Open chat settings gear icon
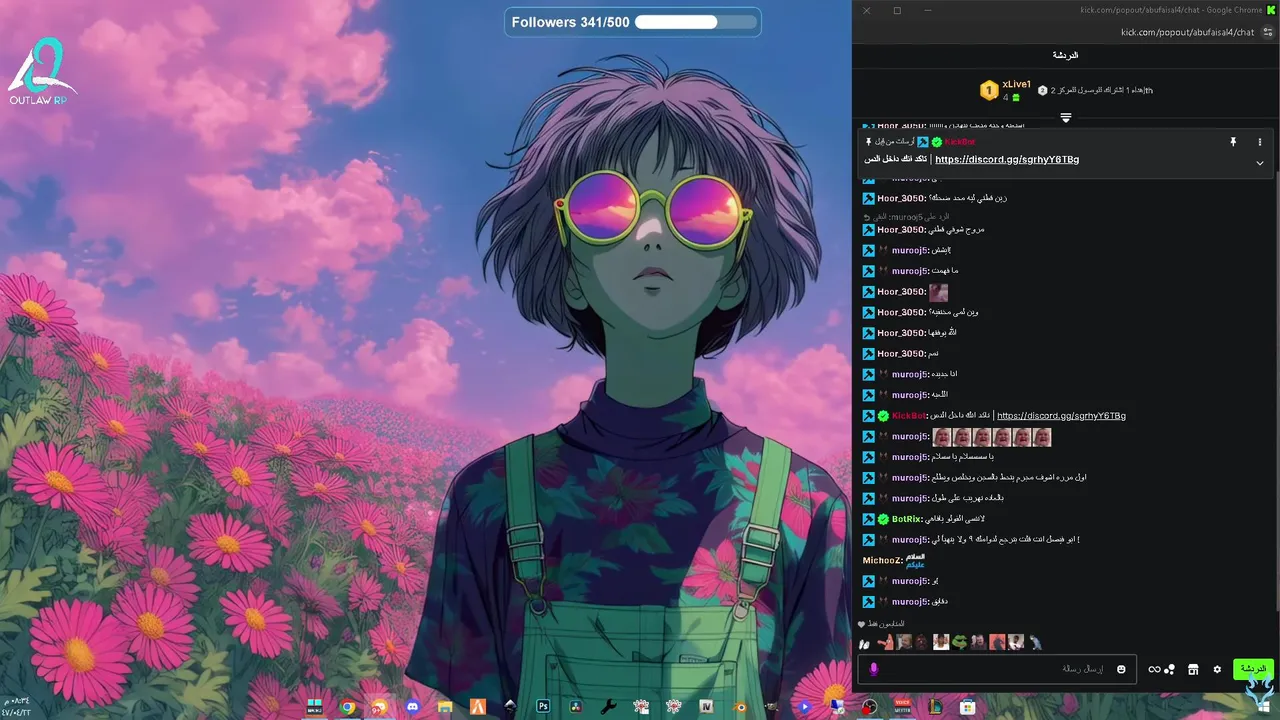 (x=1217, y=669)
